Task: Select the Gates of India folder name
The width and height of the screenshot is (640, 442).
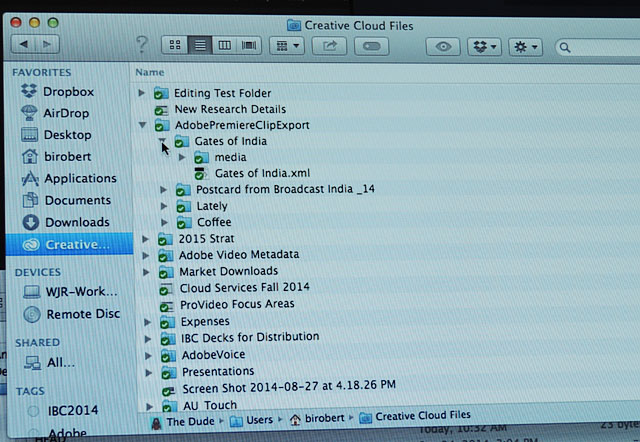Action: coord(231,141)
